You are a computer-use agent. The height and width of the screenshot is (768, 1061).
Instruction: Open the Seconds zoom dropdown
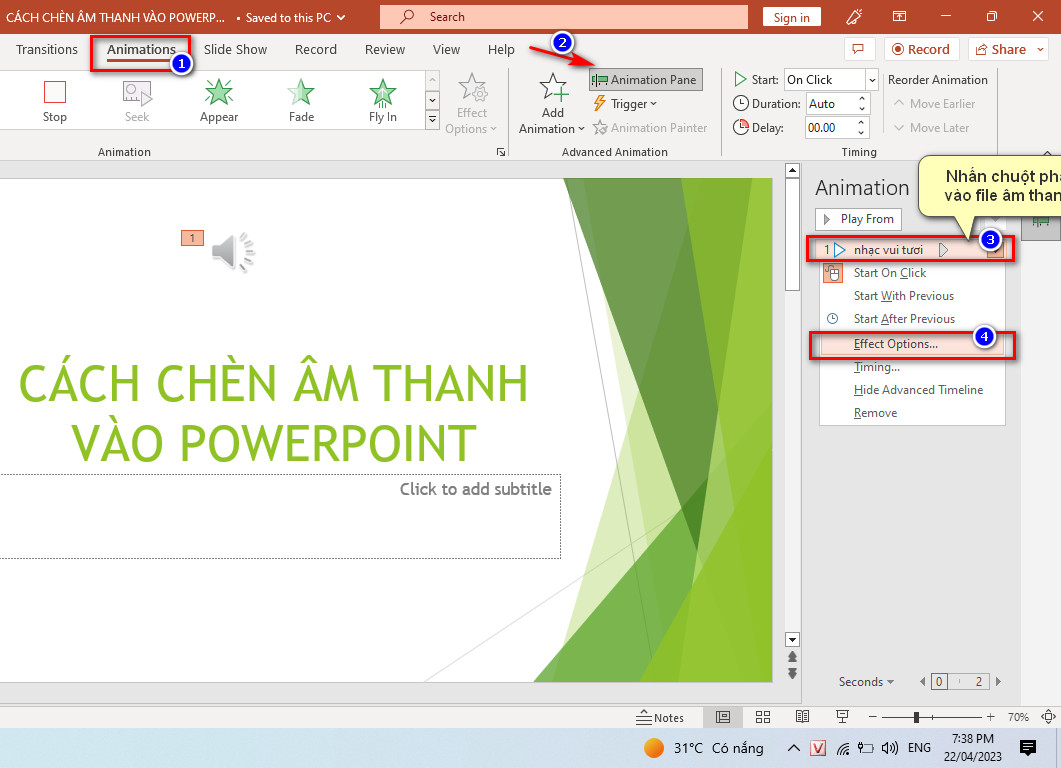click(x=866, y=681)
